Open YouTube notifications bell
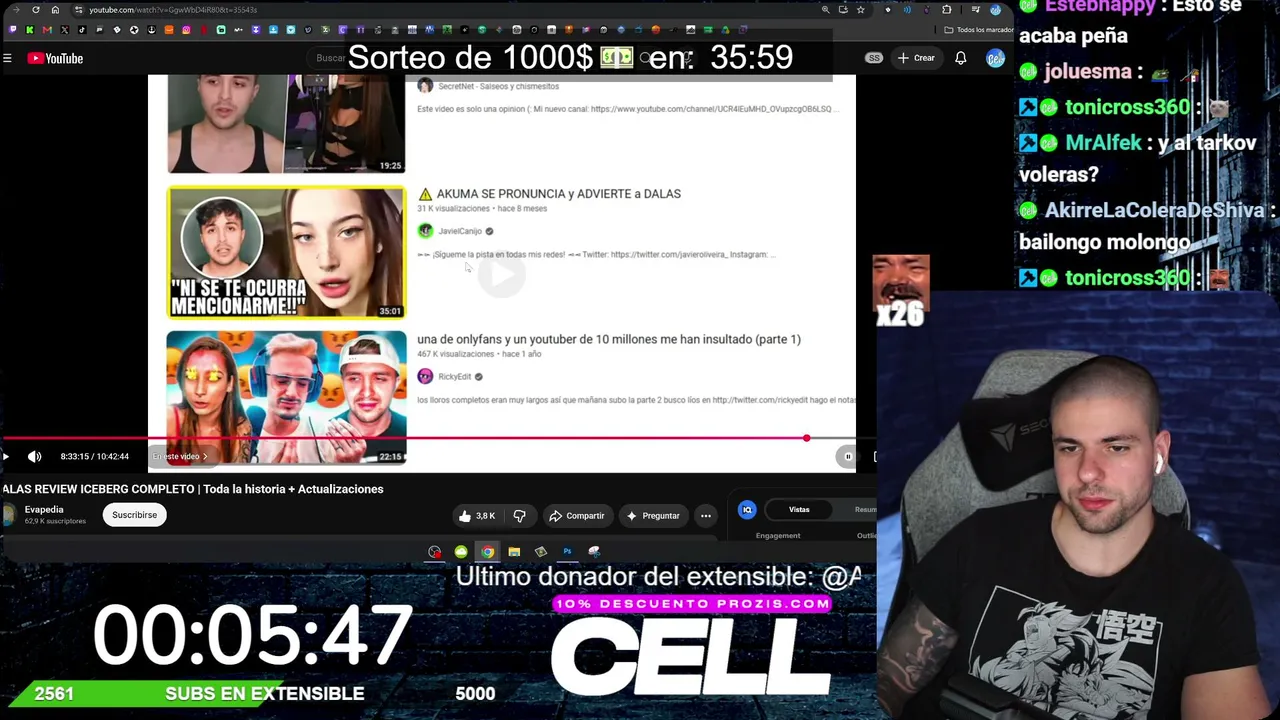 coord(960,58)
